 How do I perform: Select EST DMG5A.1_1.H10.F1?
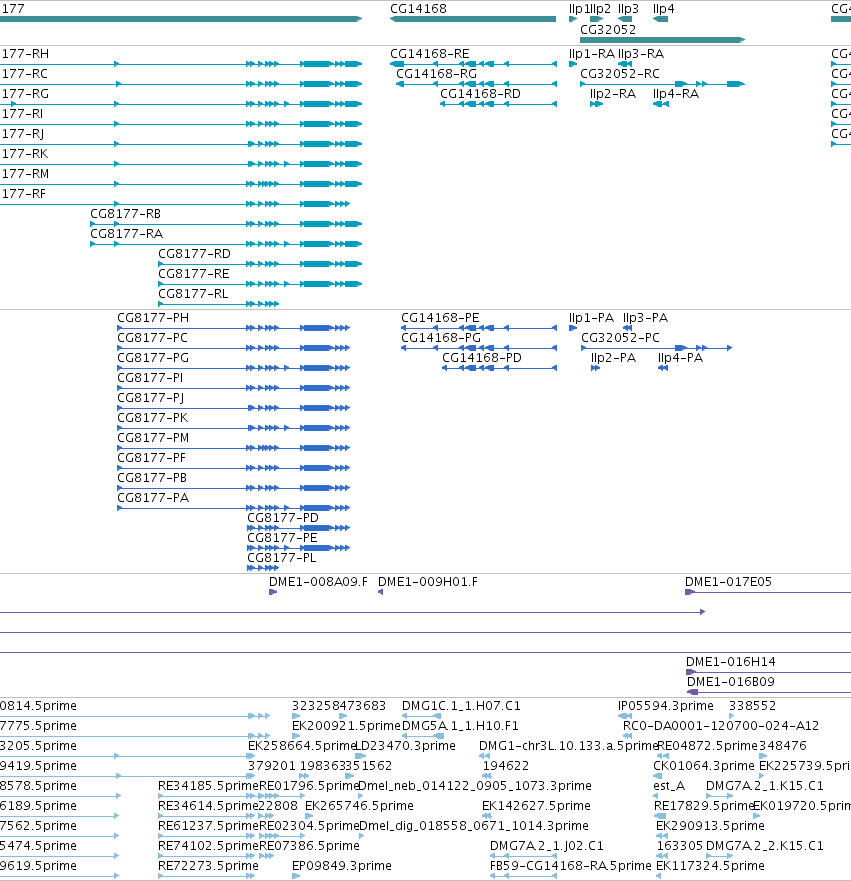tap(461, 726)
